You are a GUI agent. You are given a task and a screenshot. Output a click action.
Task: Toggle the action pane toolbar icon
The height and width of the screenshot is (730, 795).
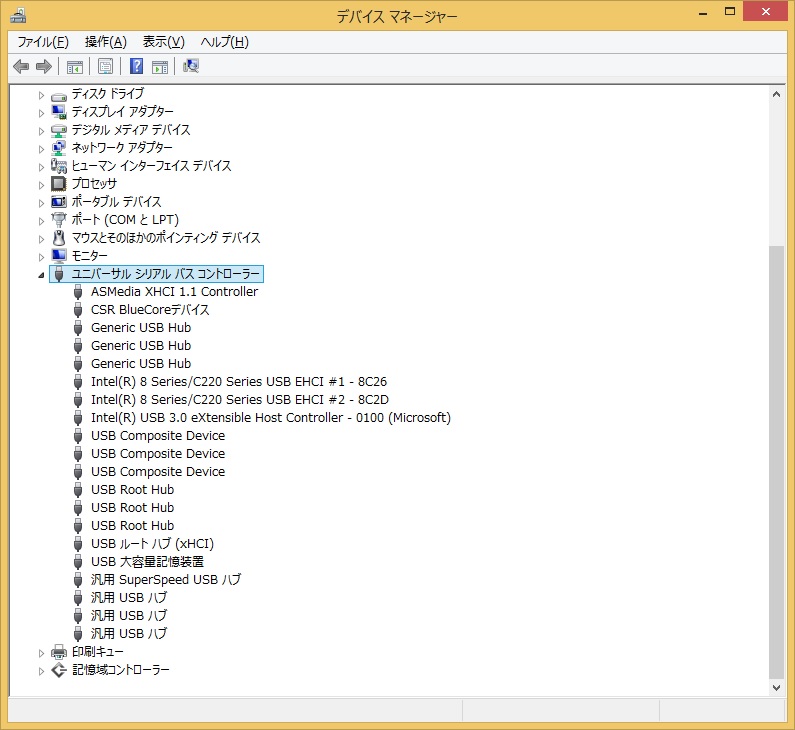point(160,66)
